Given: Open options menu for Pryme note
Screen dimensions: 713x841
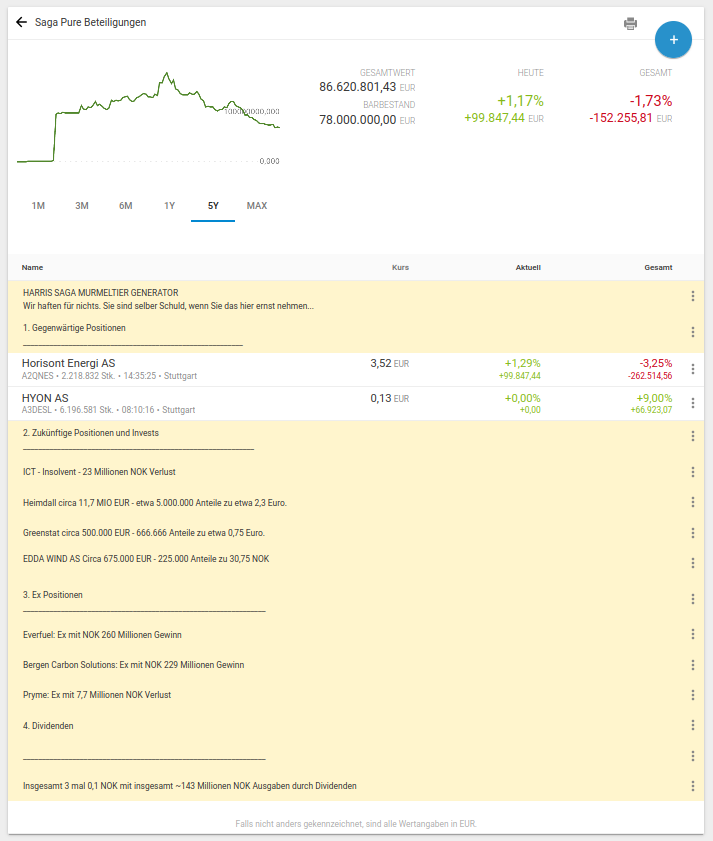Looking at the screenshot, I should [x=693, y=695].
